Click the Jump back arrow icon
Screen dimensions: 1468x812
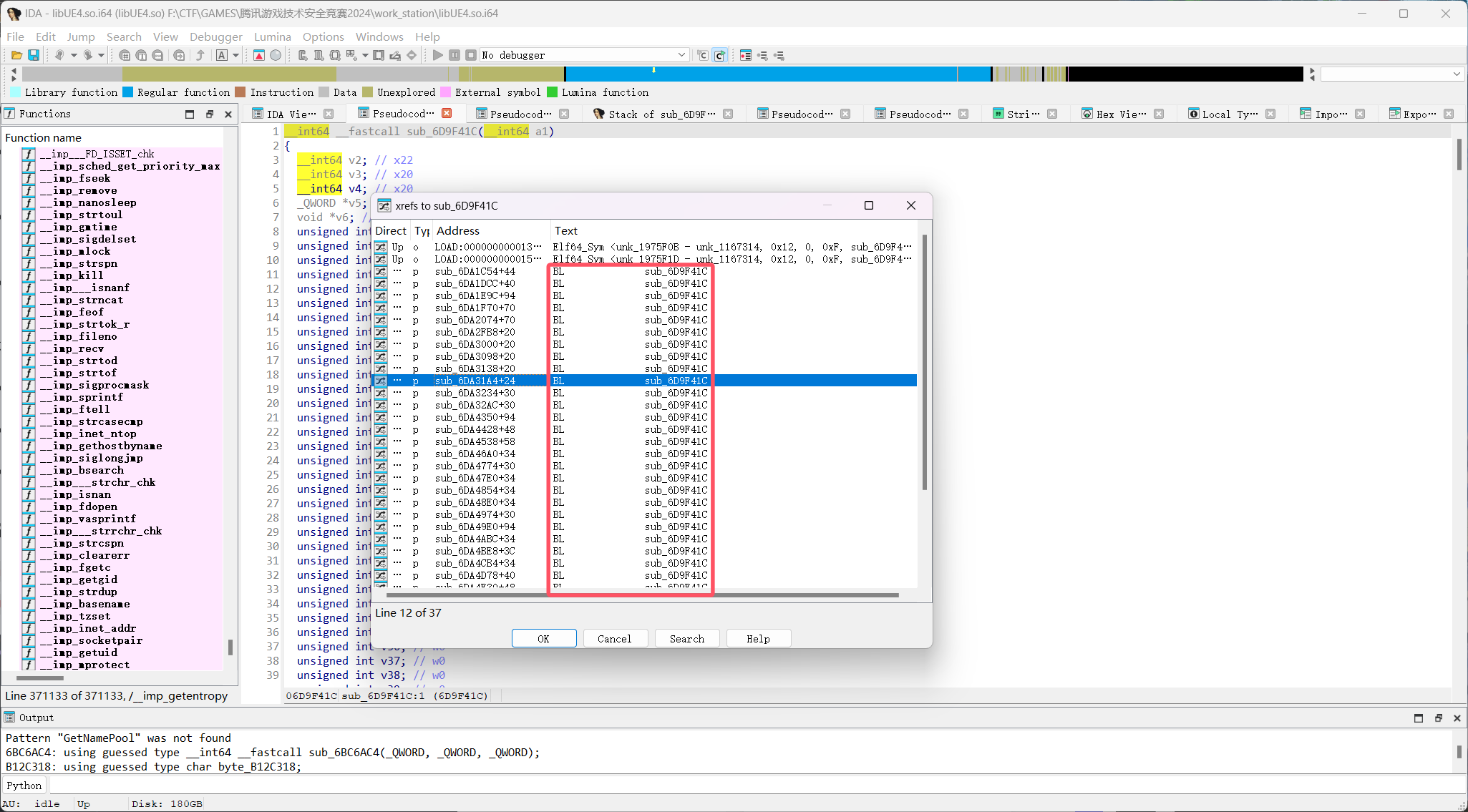(59, 55)
